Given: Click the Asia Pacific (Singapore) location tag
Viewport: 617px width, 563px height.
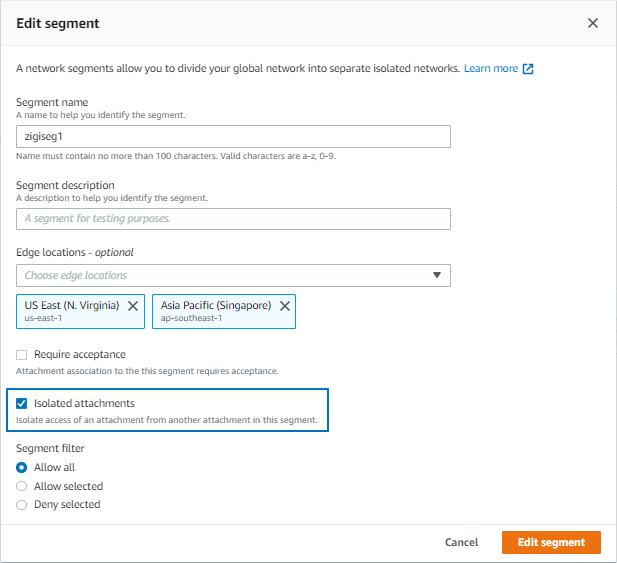Looking at the screenshot, I should tap(224, 311).
